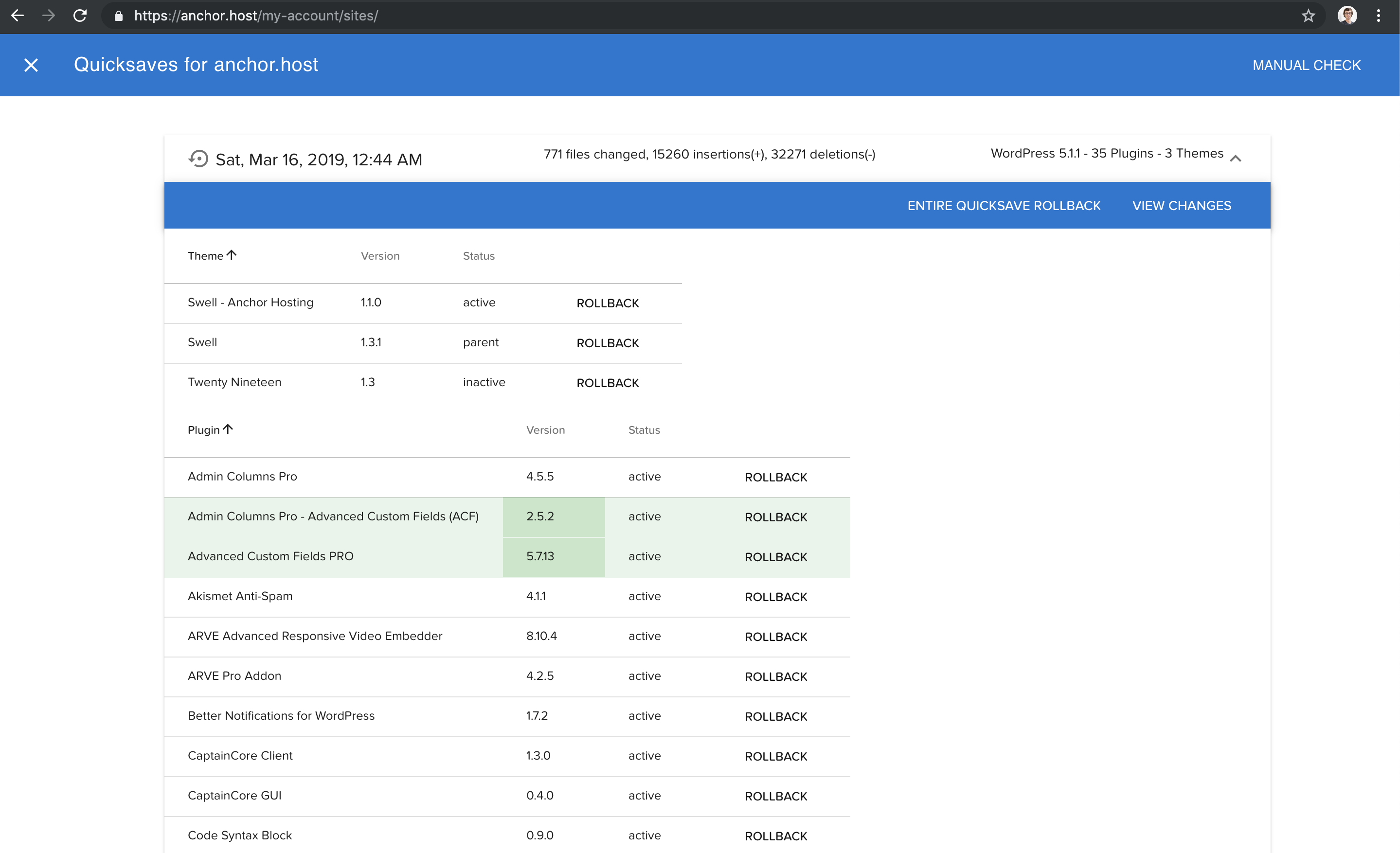The image size is (1400, 853).
Task: Collapse the quicksave panel with the chevron
Action: [x=1236, y=159]
